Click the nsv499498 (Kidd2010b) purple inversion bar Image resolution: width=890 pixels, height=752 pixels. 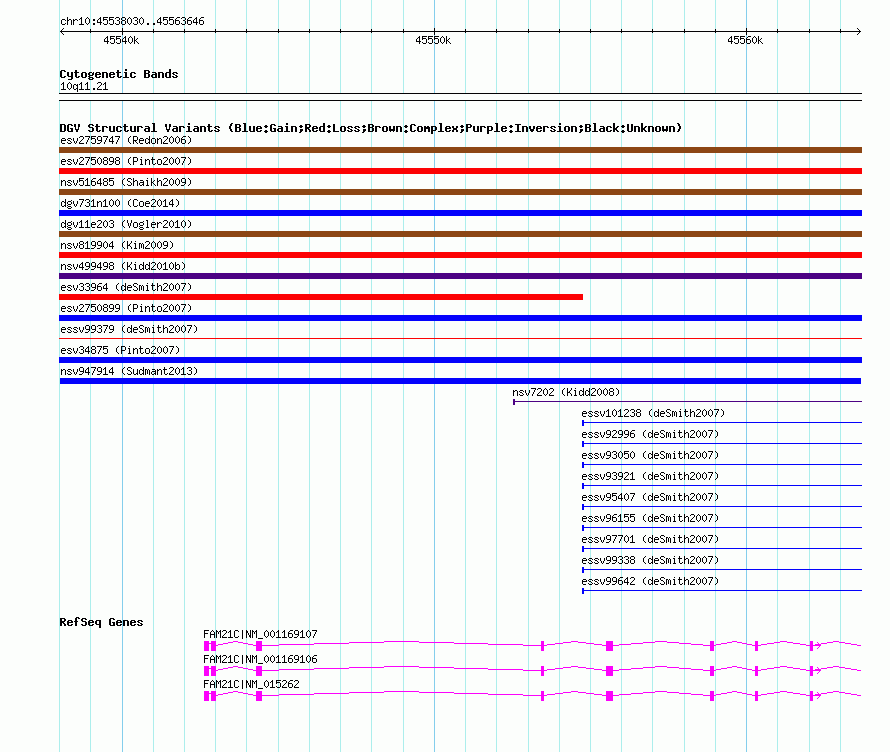coord(460,276)
